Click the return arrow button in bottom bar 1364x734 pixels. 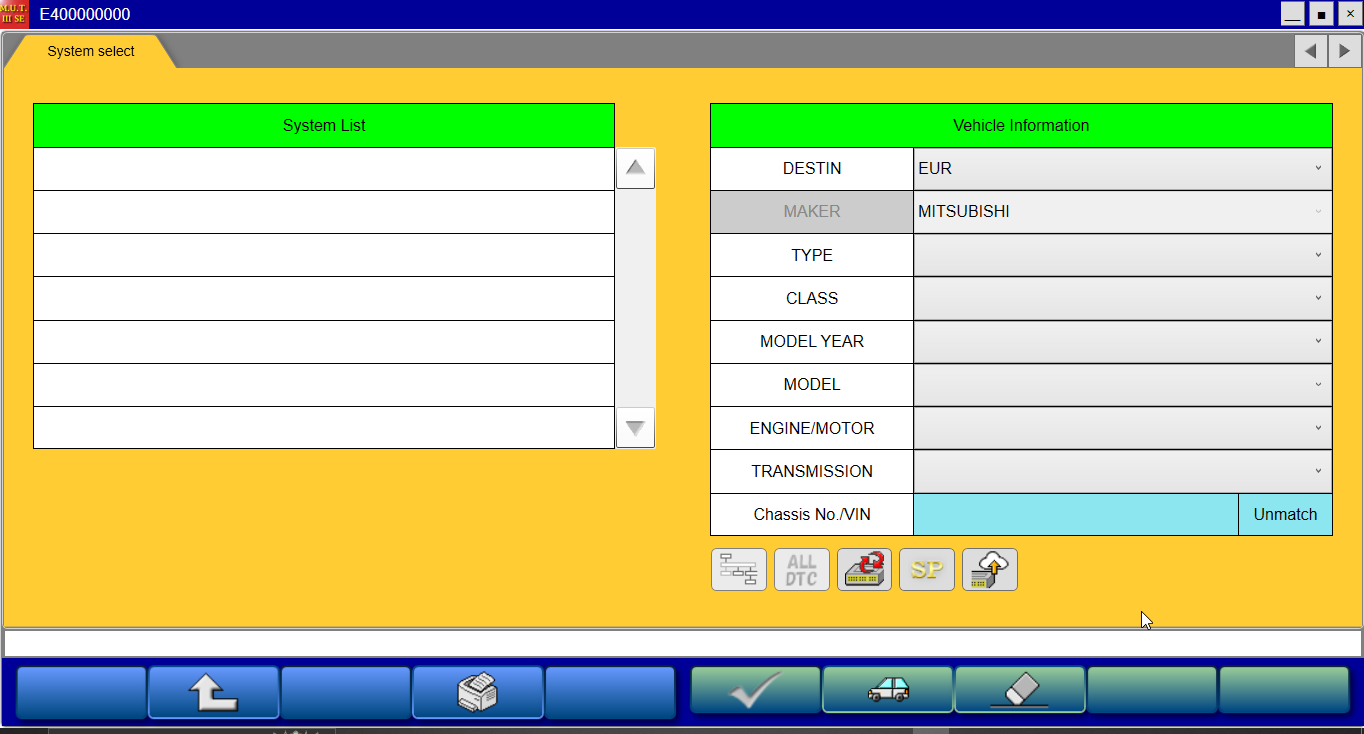click(213, 692)
